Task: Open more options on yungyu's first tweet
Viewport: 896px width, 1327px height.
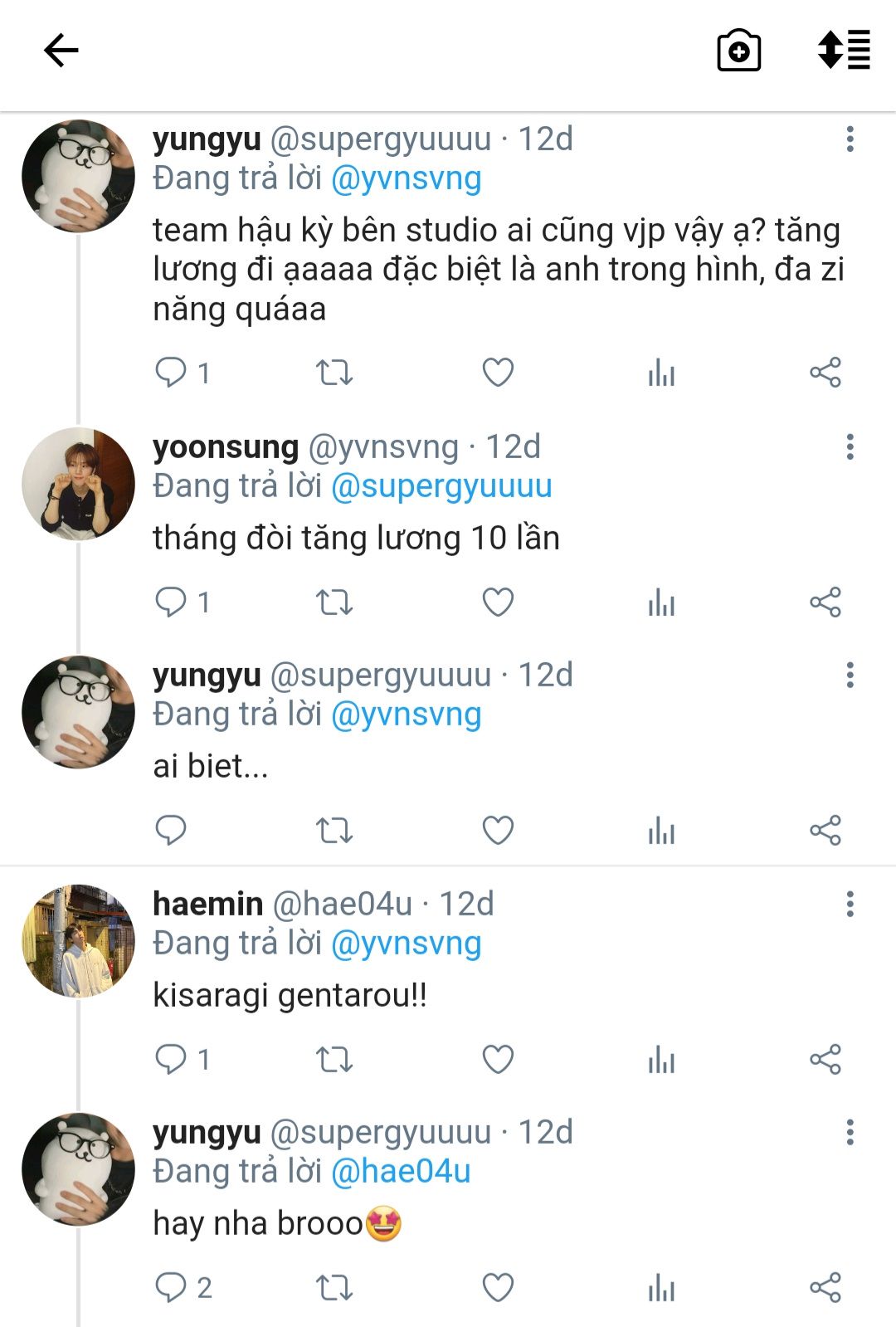Action: tap(850, 139)
